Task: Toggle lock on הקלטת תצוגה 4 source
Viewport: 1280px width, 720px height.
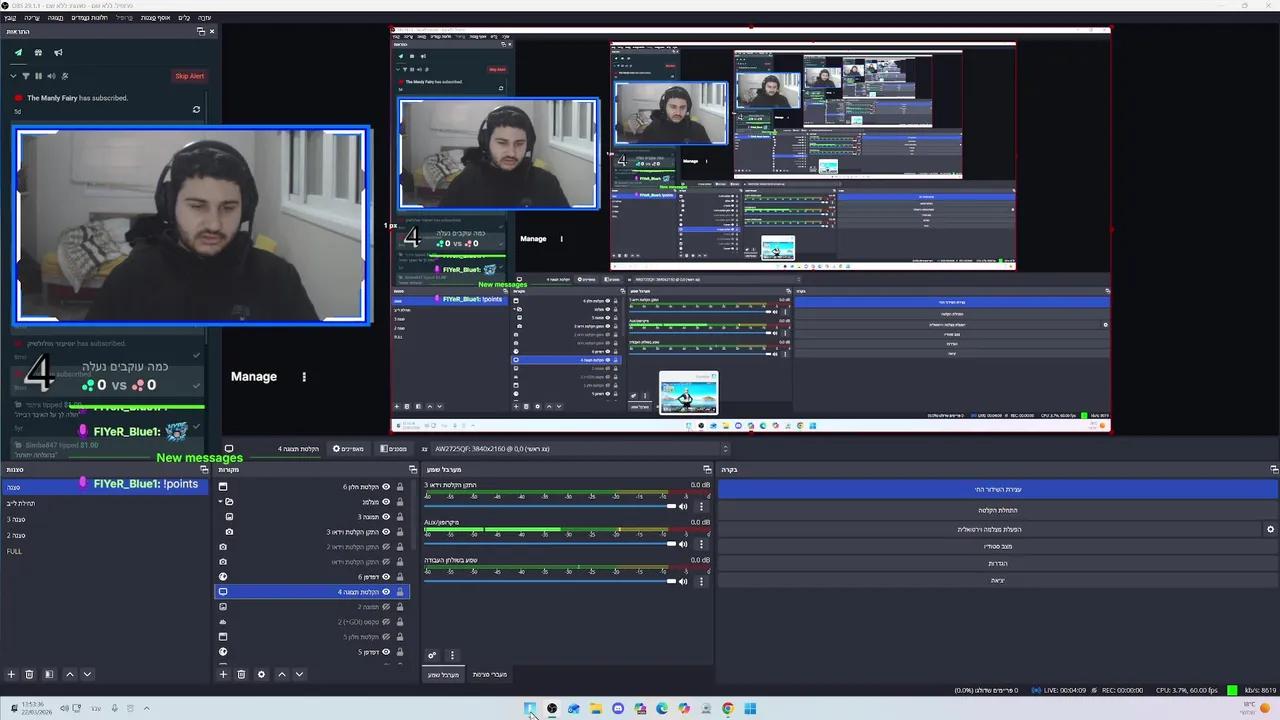Action: tap(400, 592)
